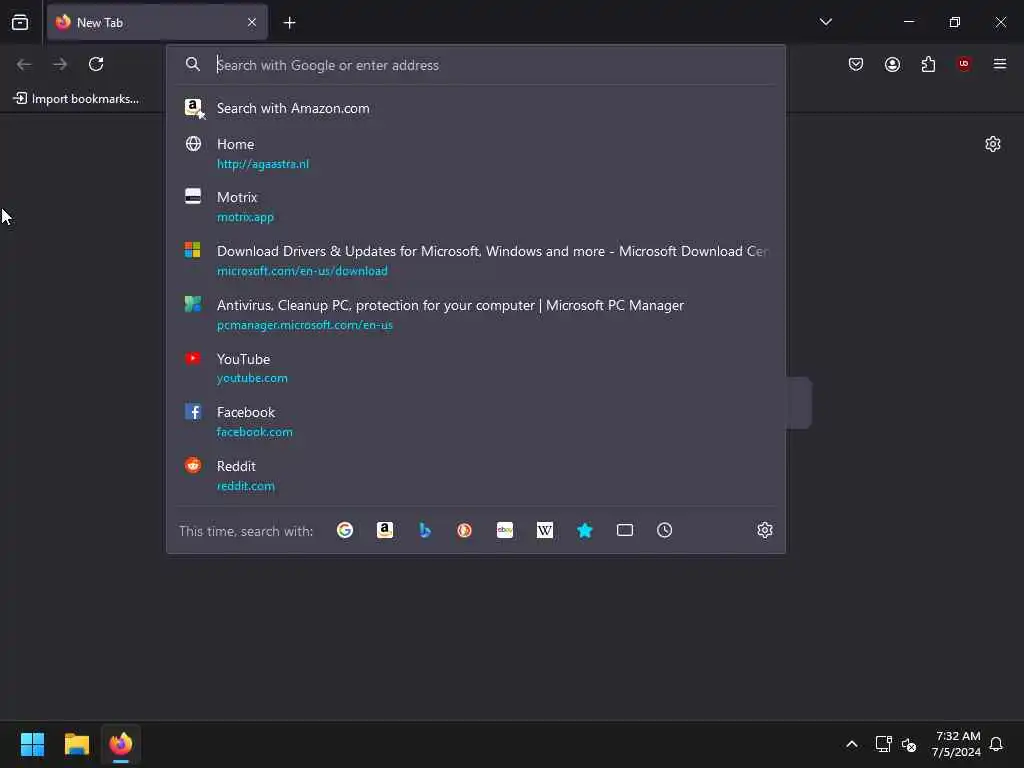Open the Home agaastra.nl suggestion
1024x768 pixels.
pyautogui.click(x=475, y=153)
